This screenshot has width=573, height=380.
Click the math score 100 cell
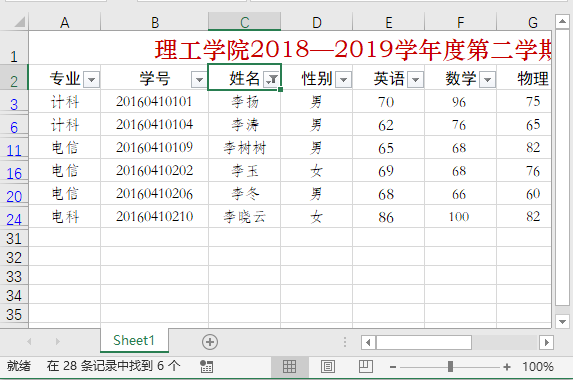pyautogui.click(x=461, y=217)
